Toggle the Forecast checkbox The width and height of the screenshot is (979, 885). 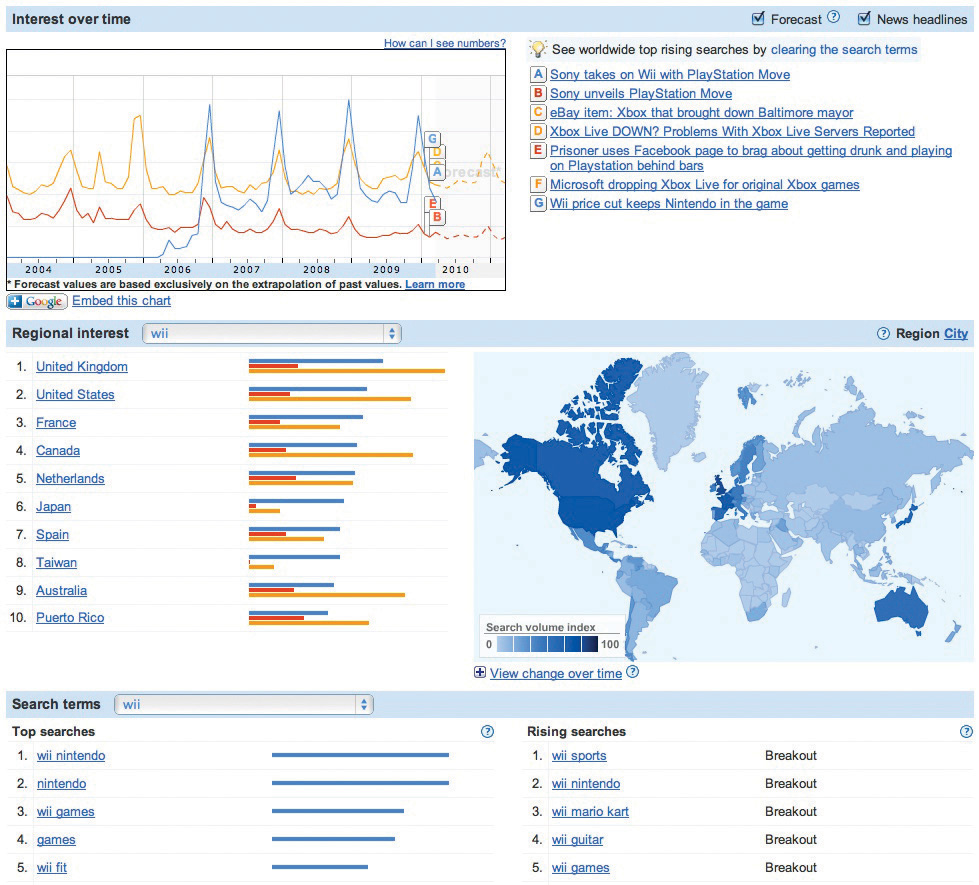point(757,18)
